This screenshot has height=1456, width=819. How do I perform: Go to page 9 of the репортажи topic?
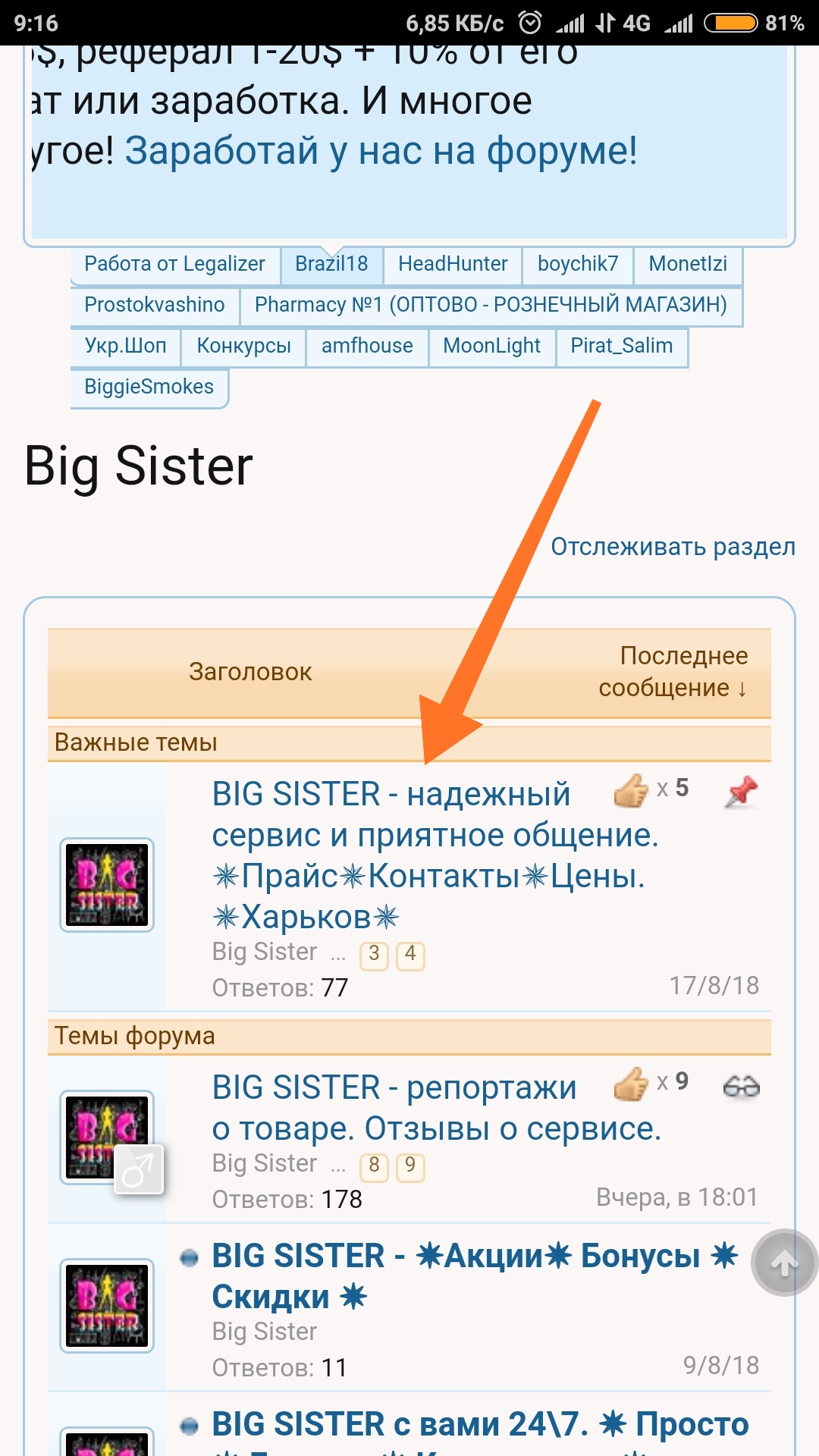(x=410, y=1167)
